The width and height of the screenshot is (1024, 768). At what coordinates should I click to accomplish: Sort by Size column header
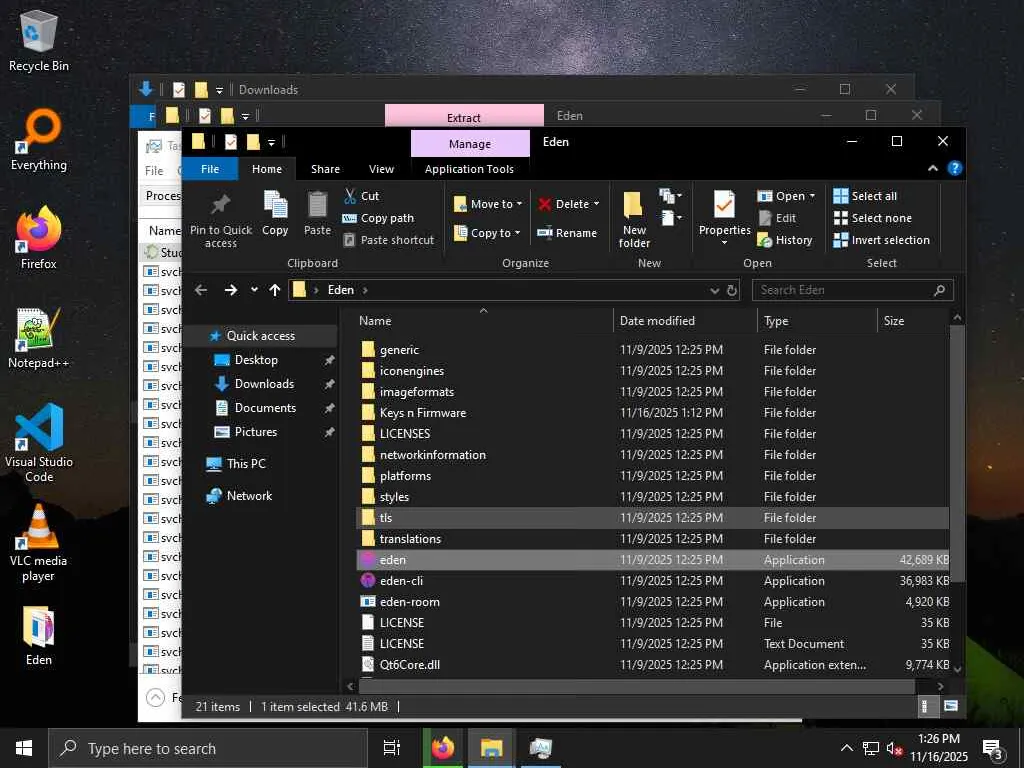click(x=913, y=321)
